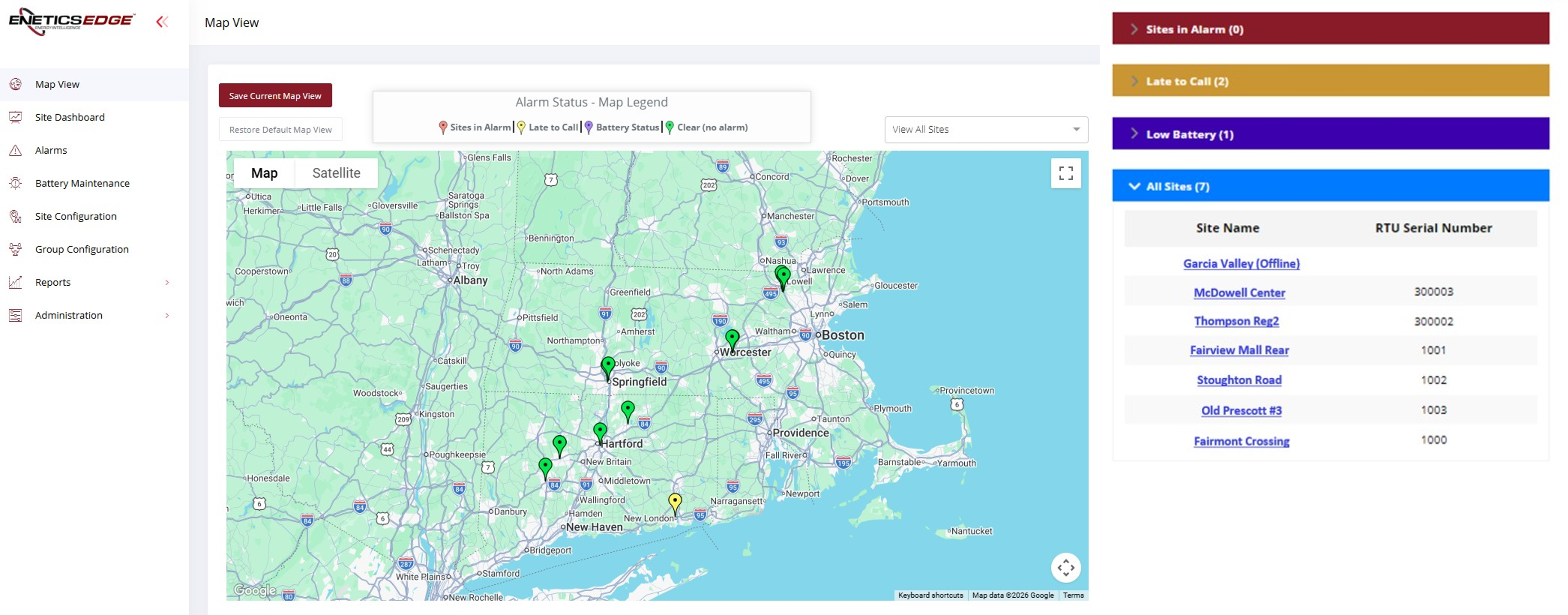Click the Site Dashboard sidebar icon
The width and height of the screenshot is (1568, 615).
tap(15, 117)
